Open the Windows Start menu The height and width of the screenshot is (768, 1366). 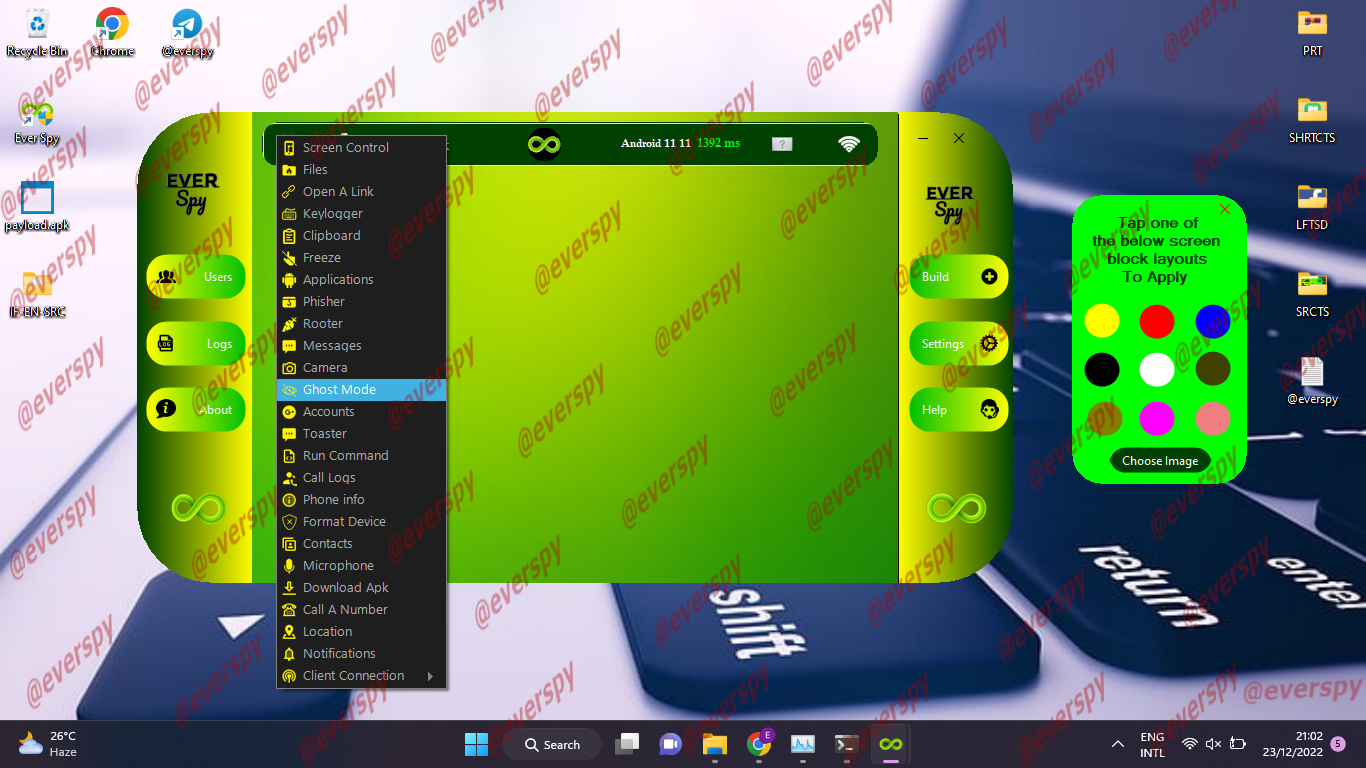[x=476, y=744]
